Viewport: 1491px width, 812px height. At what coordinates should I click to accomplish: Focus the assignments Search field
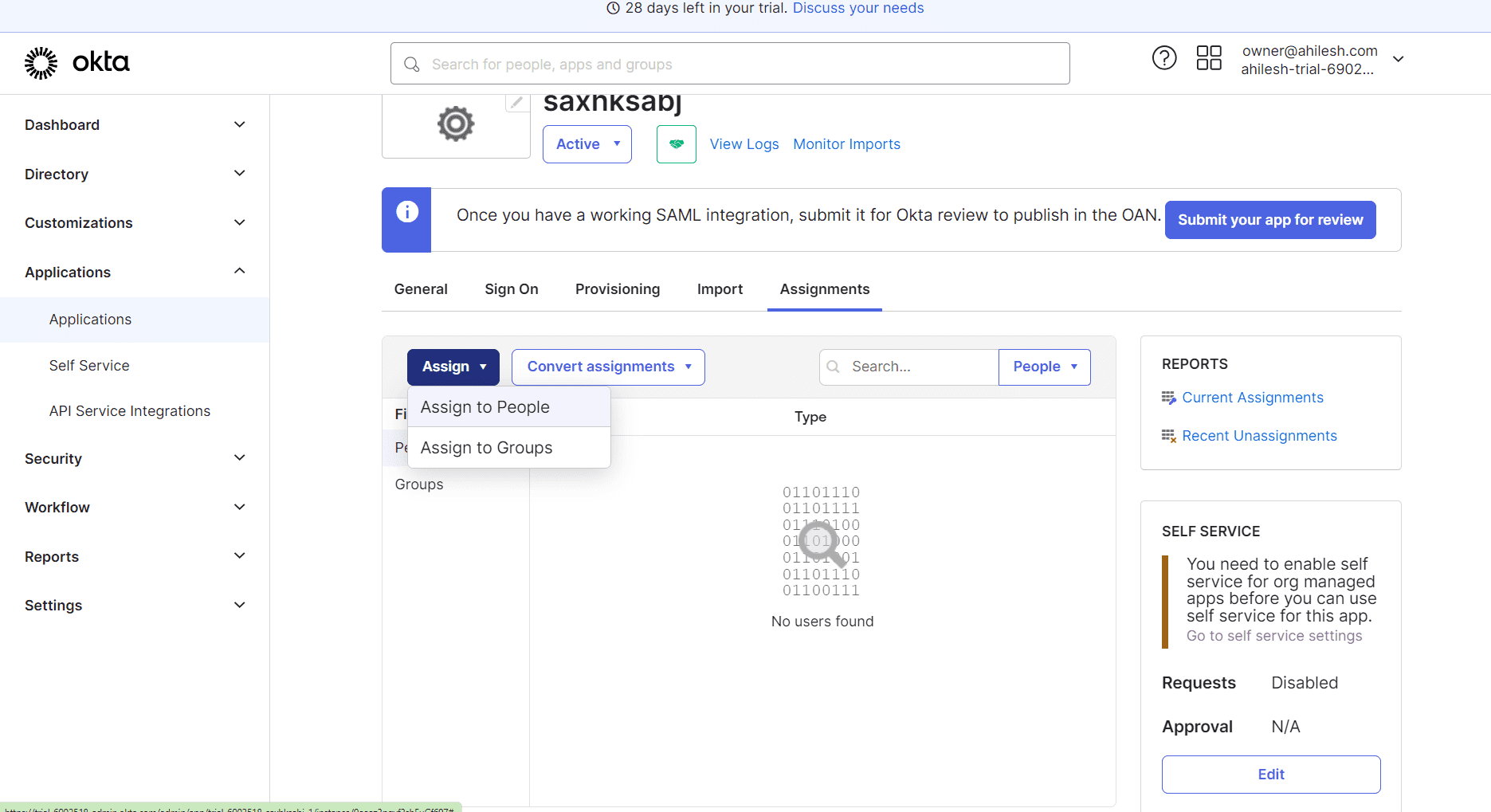pyautogui.click(x=908, y=367)
